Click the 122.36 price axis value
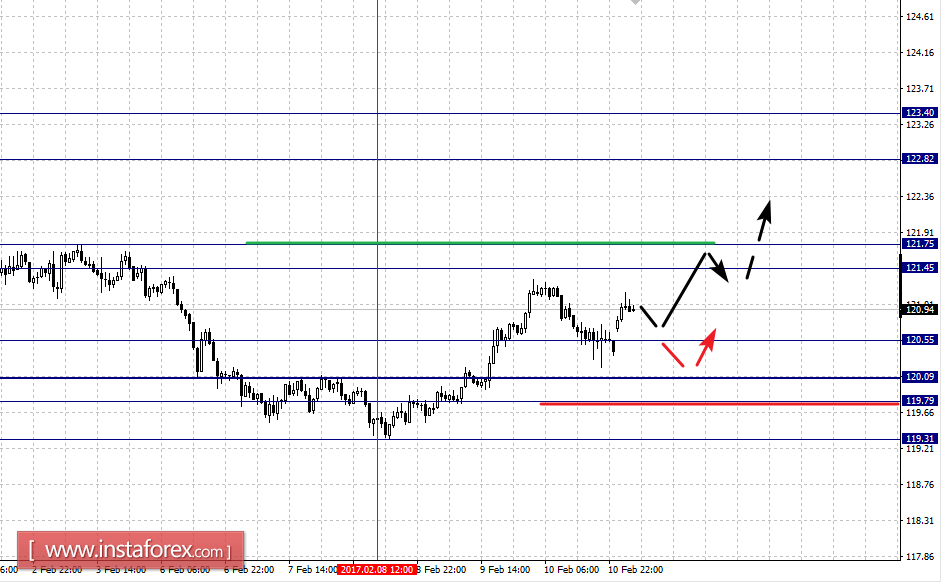941x582 pixels. click(x=919, y=197)
